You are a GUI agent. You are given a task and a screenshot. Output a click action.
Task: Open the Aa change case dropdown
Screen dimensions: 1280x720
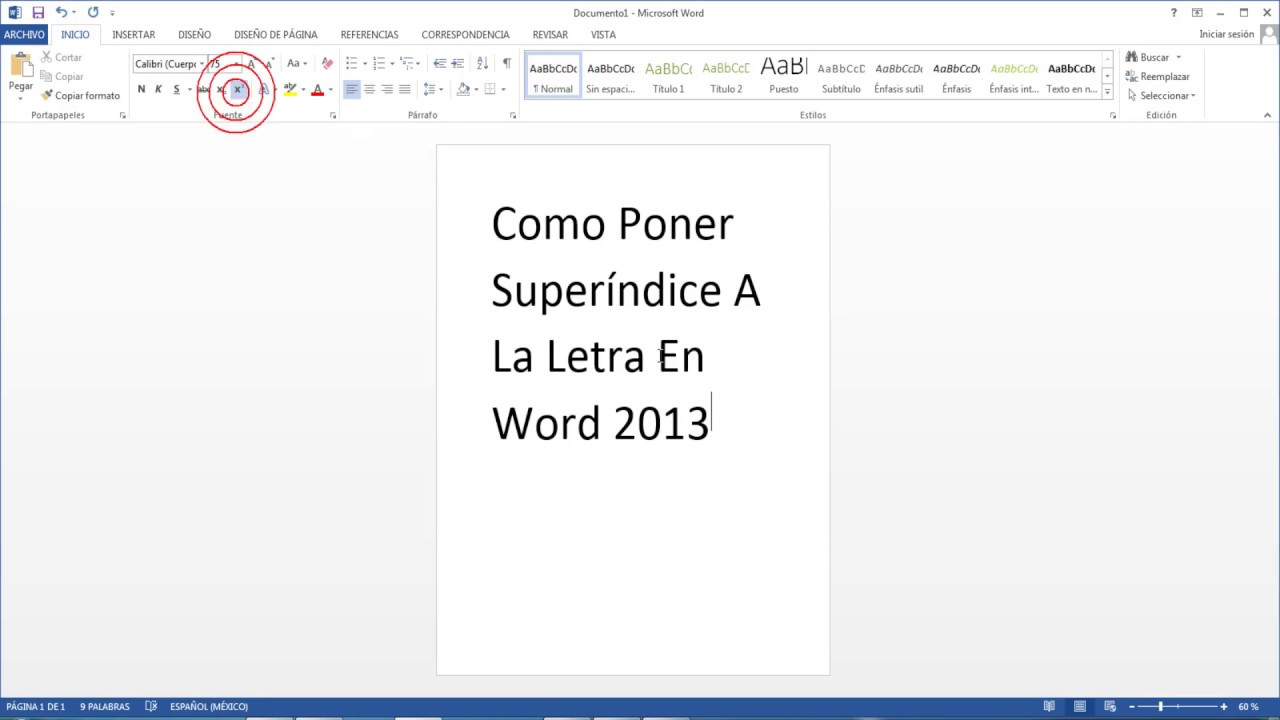pyautogui.click(x=295, y=64)
